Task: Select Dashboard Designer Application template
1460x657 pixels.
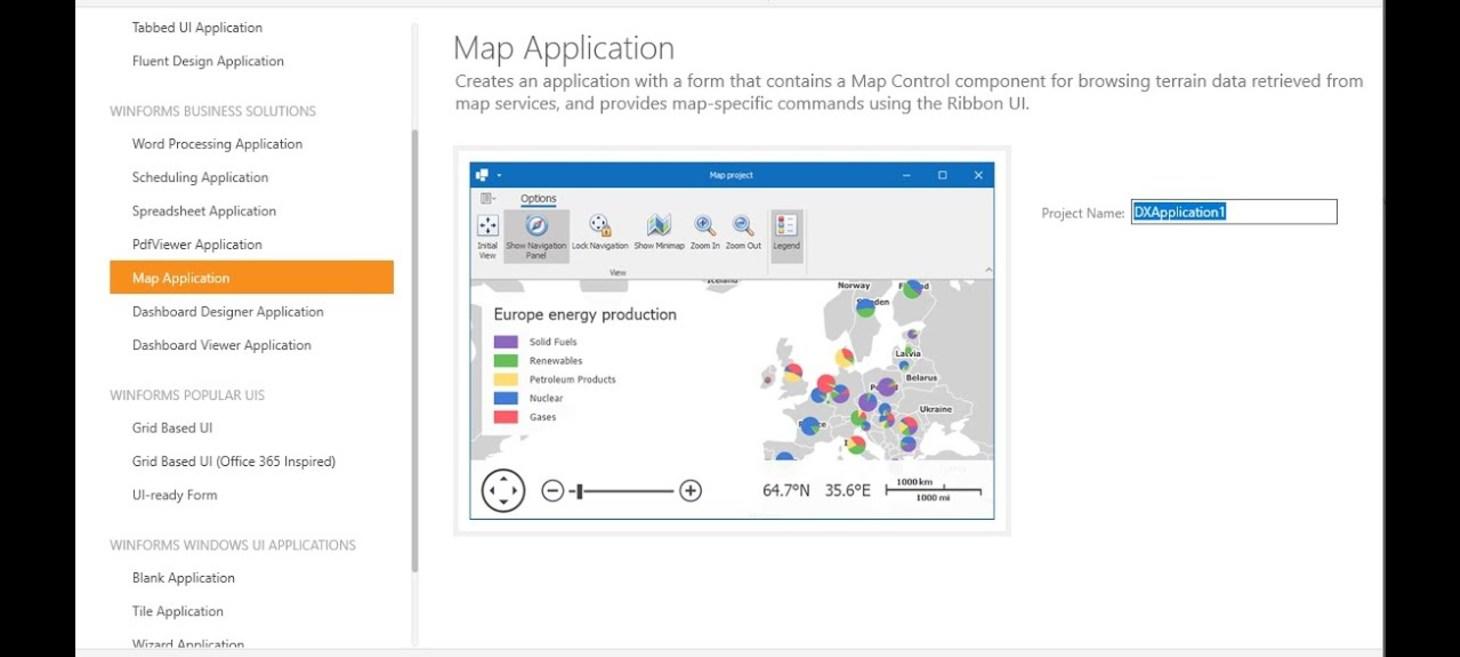Action: (x=228, y=312)
